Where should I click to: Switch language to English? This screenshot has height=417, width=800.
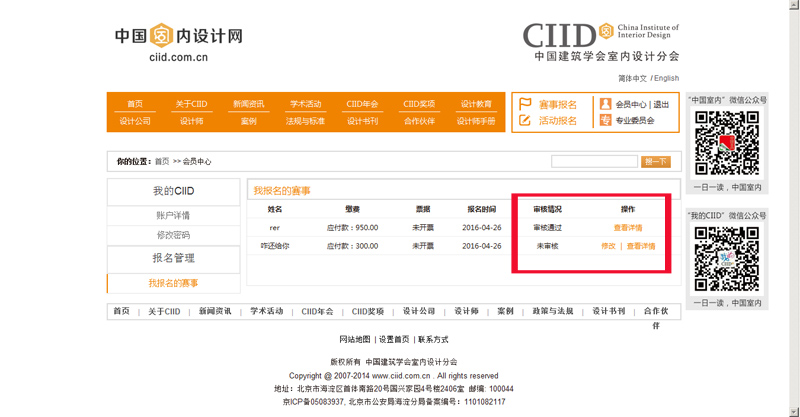coord(667,78)
